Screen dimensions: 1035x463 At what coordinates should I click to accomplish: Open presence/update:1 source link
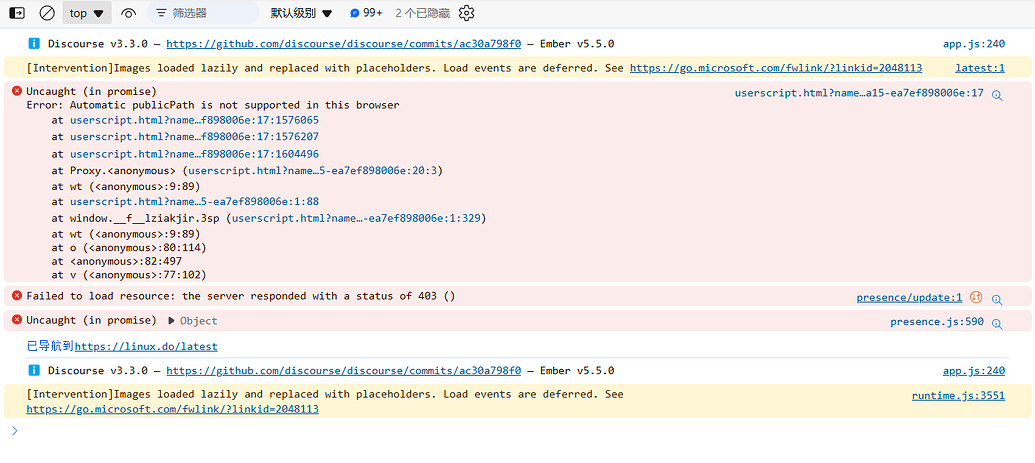pyautogui.click(x=910, y=297)
